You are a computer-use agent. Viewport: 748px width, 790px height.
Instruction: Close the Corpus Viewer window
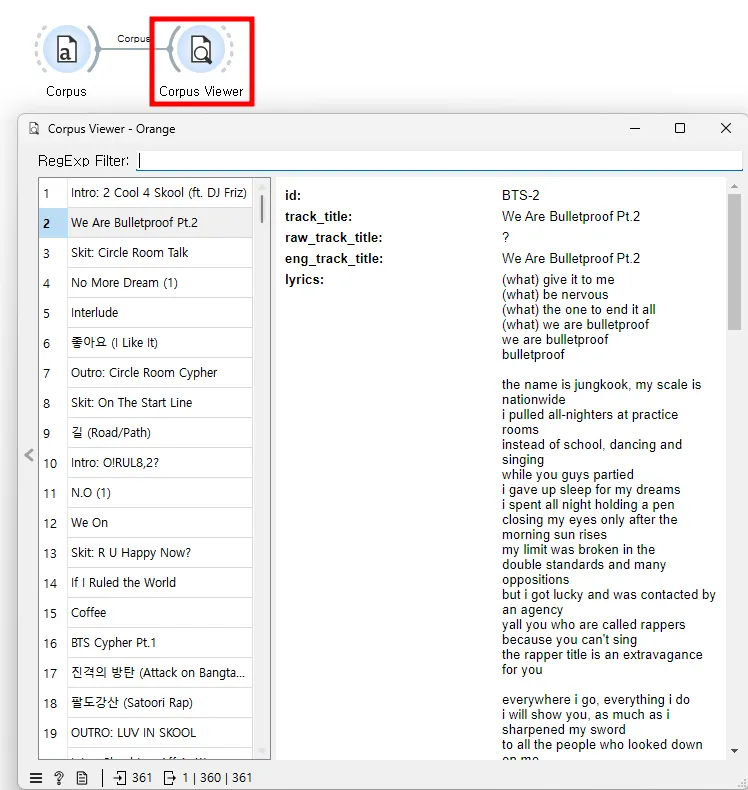pyautogui.click(x=725, y=128)
